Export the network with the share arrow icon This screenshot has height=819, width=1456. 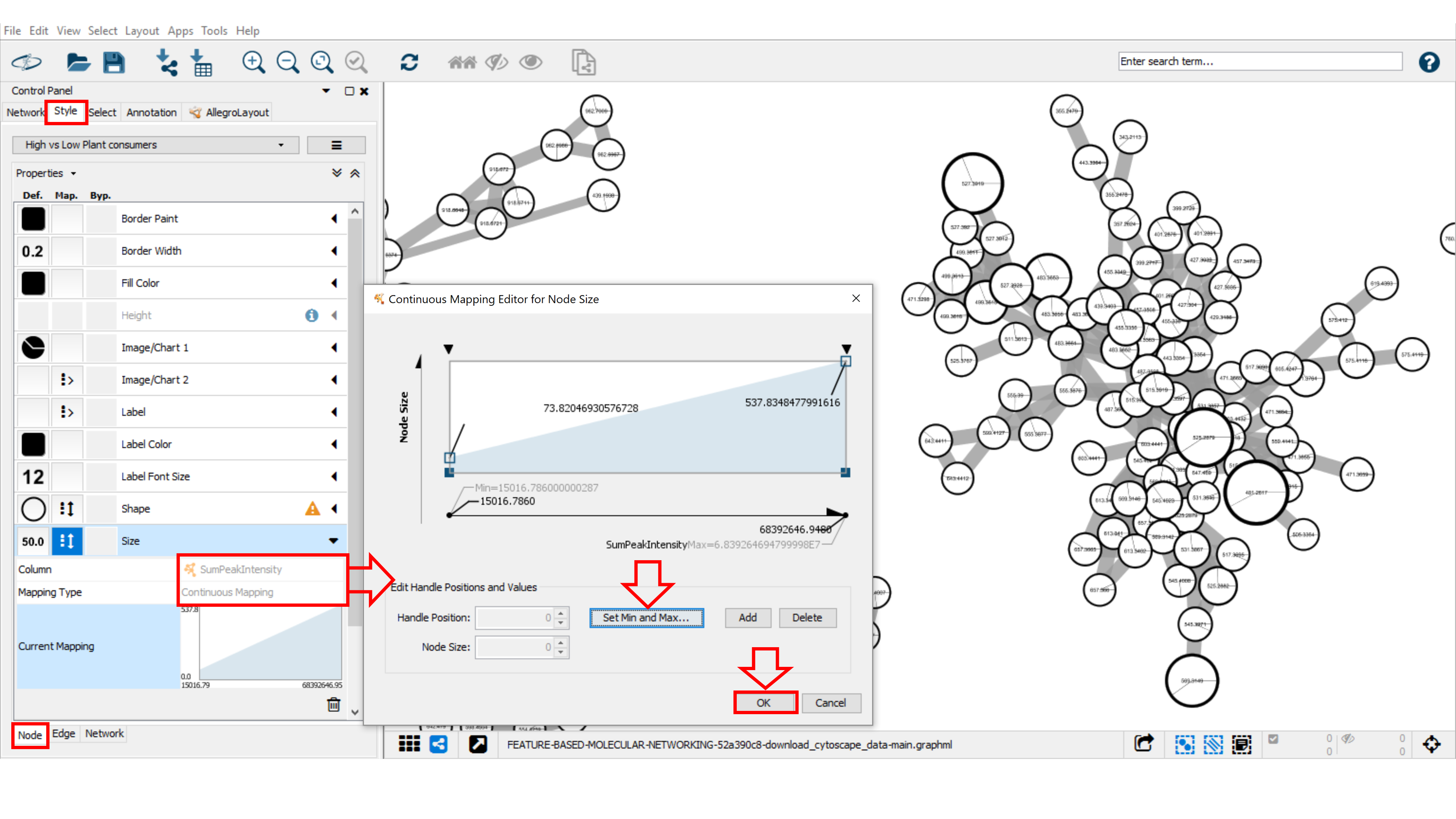(1143, 744)
